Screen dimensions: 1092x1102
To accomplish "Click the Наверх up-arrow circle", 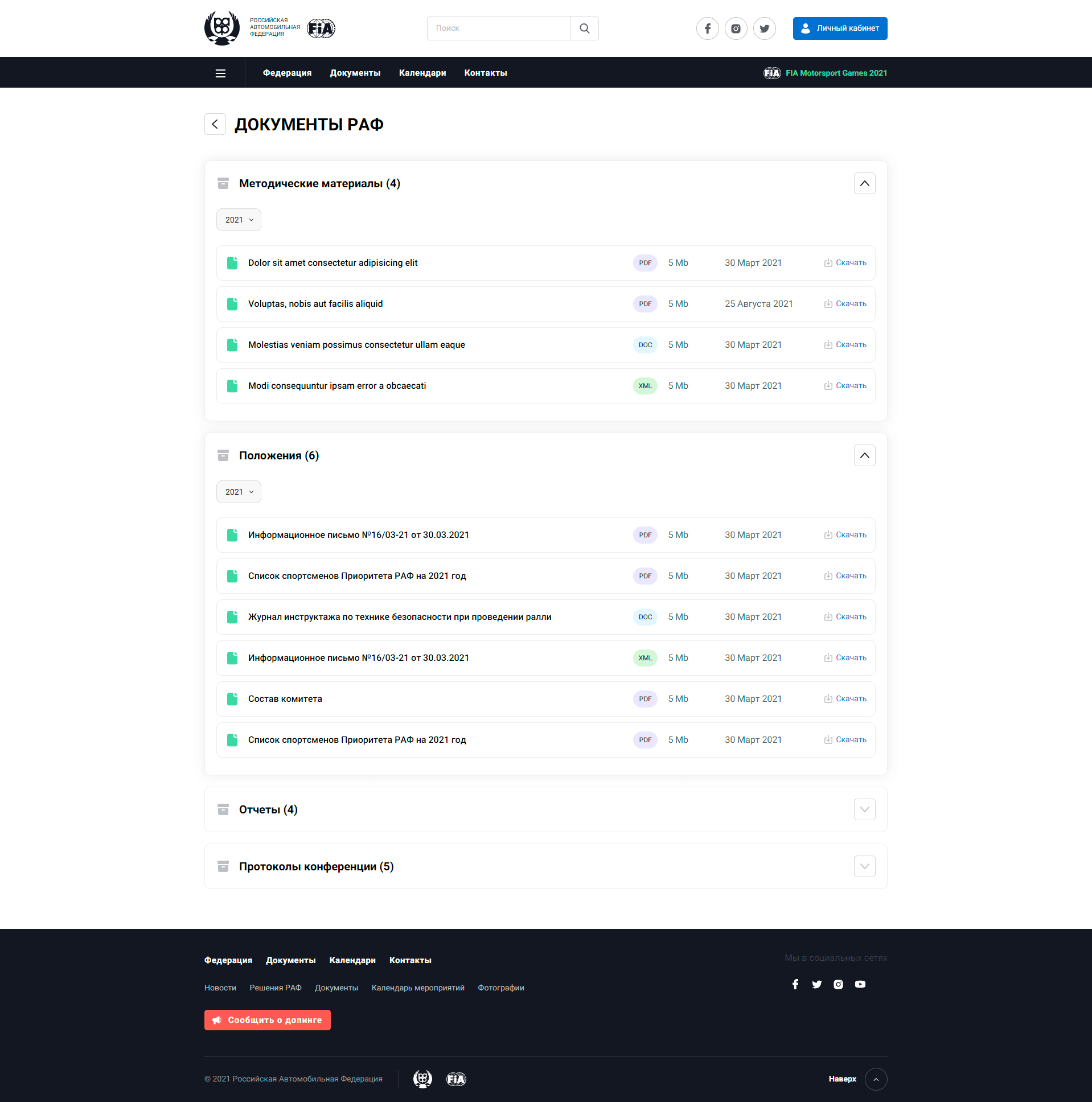I will 876,1079.
